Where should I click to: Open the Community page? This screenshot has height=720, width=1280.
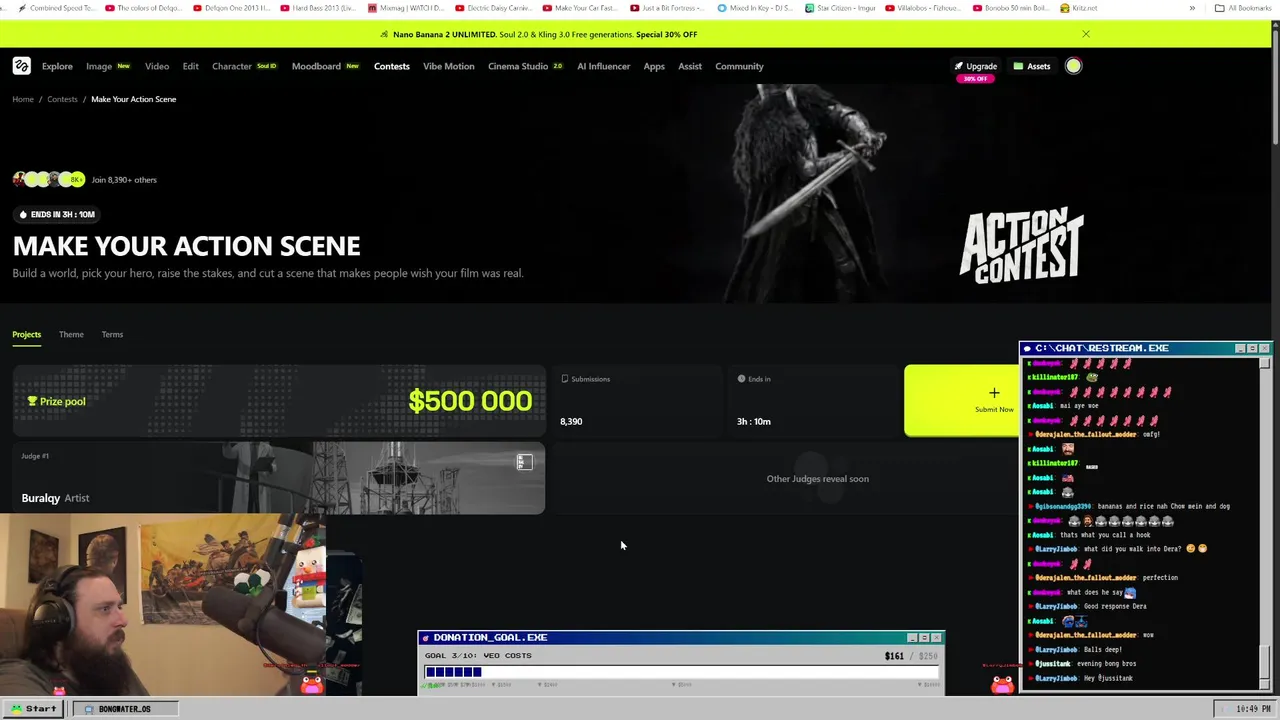pyautogui.click(x=739, y=66)
